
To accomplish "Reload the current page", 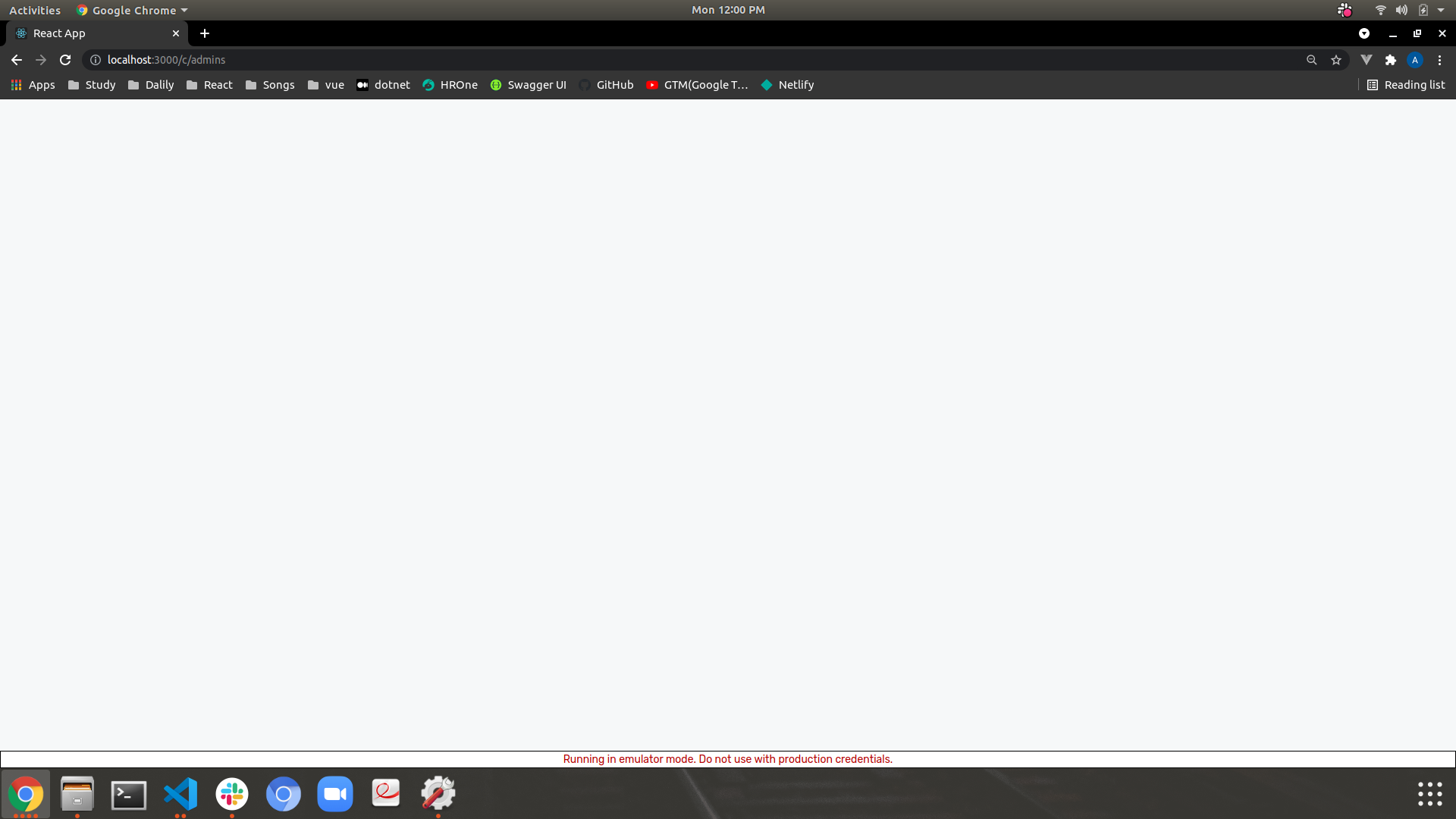I will click(65, 60).
